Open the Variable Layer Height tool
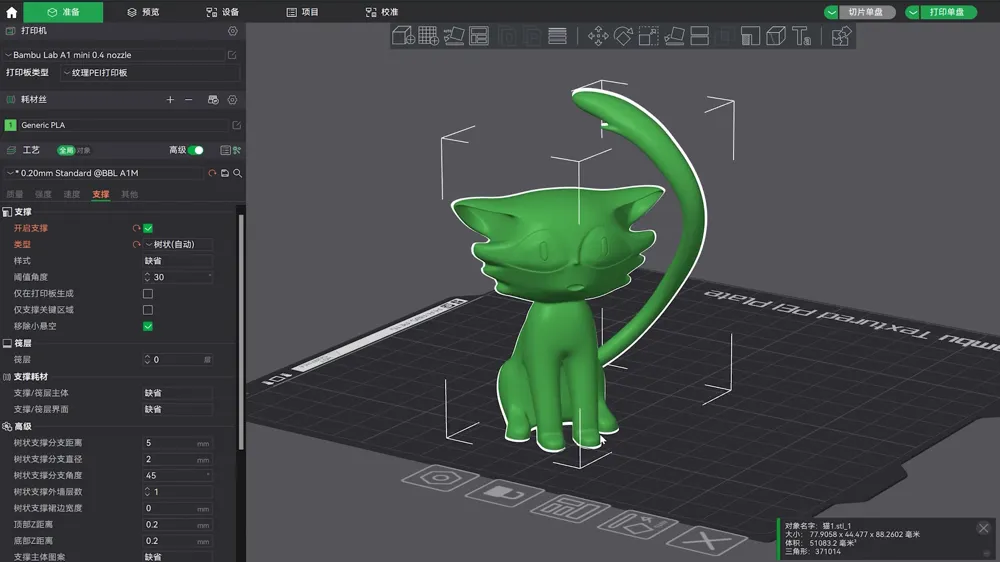1000x562 pixels. 557,36
